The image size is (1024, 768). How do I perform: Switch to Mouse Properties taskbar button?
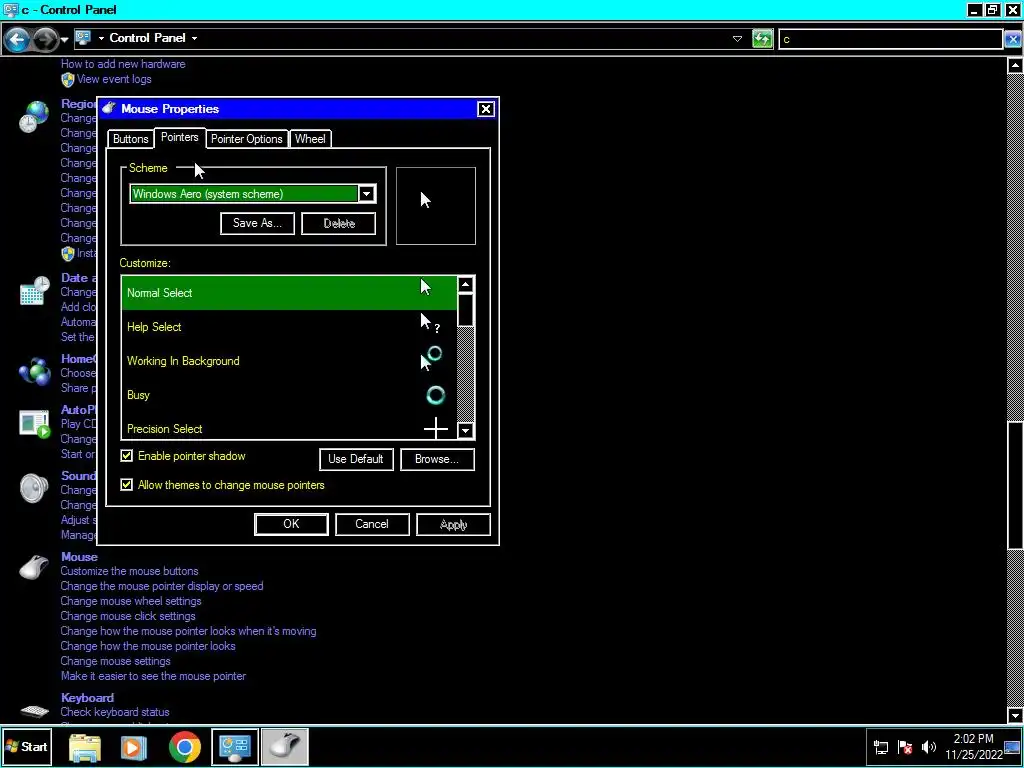(x=285, y=747)
